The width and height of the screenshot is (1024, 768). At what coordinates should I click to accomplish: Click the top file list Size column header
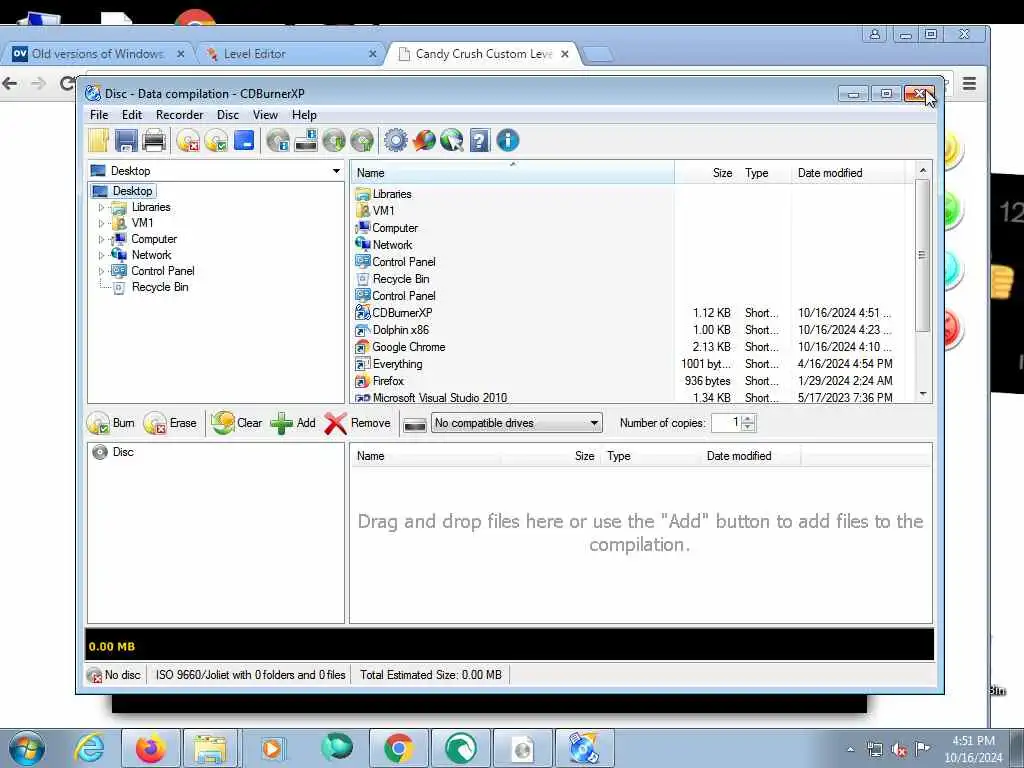pos(707,173)
